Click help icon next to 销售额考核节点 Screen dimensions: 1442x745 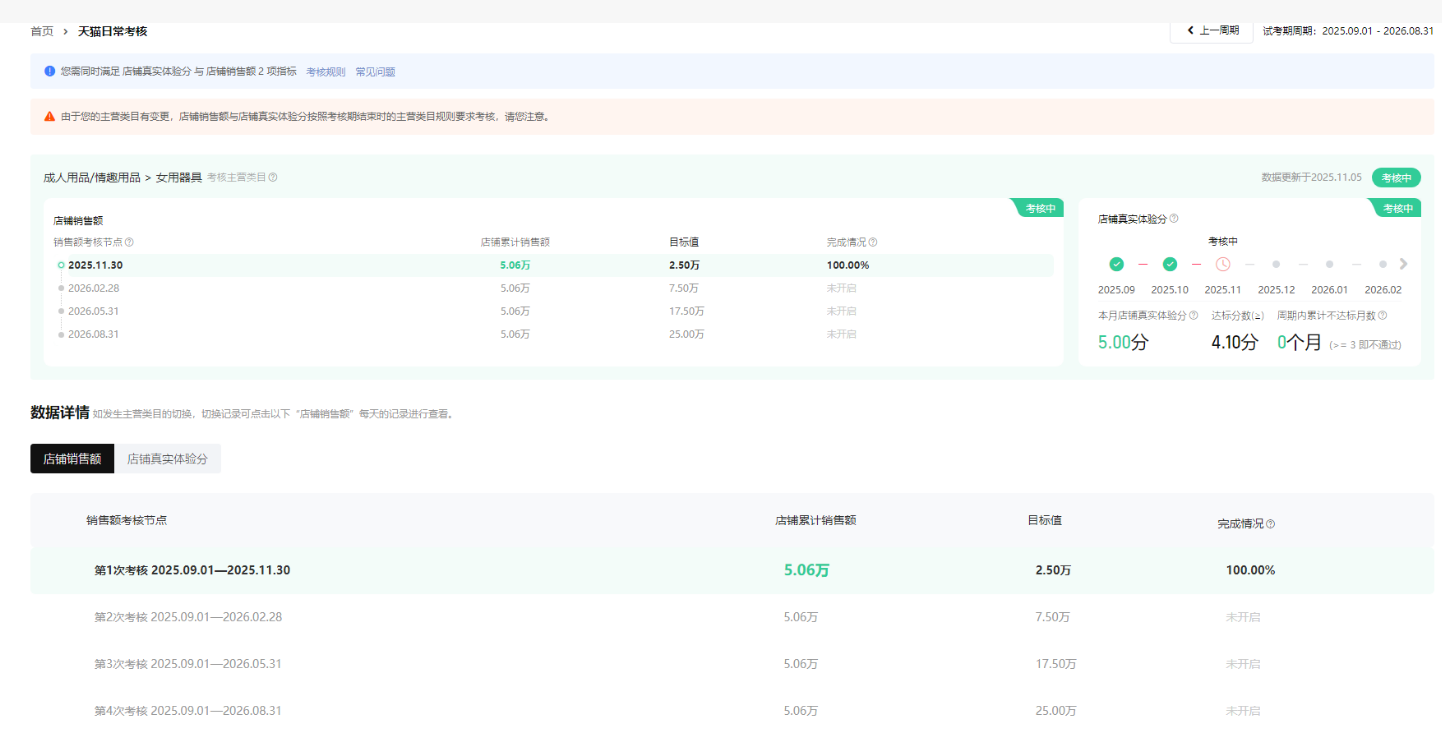point(129,242)
